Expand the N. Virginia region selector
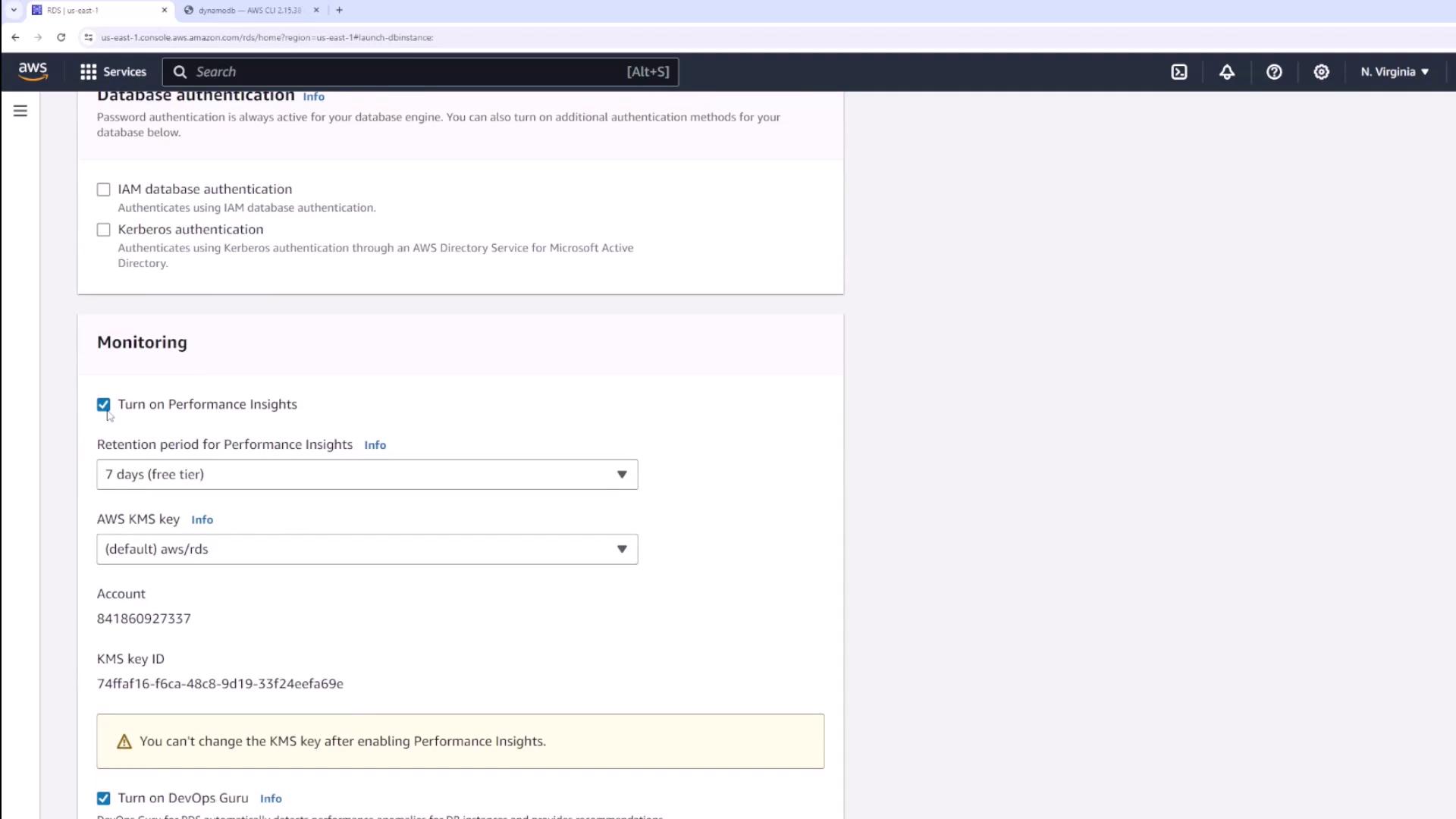This screenshot has width=1456, height=819. pyautogui.click(x=1394, y=71)
